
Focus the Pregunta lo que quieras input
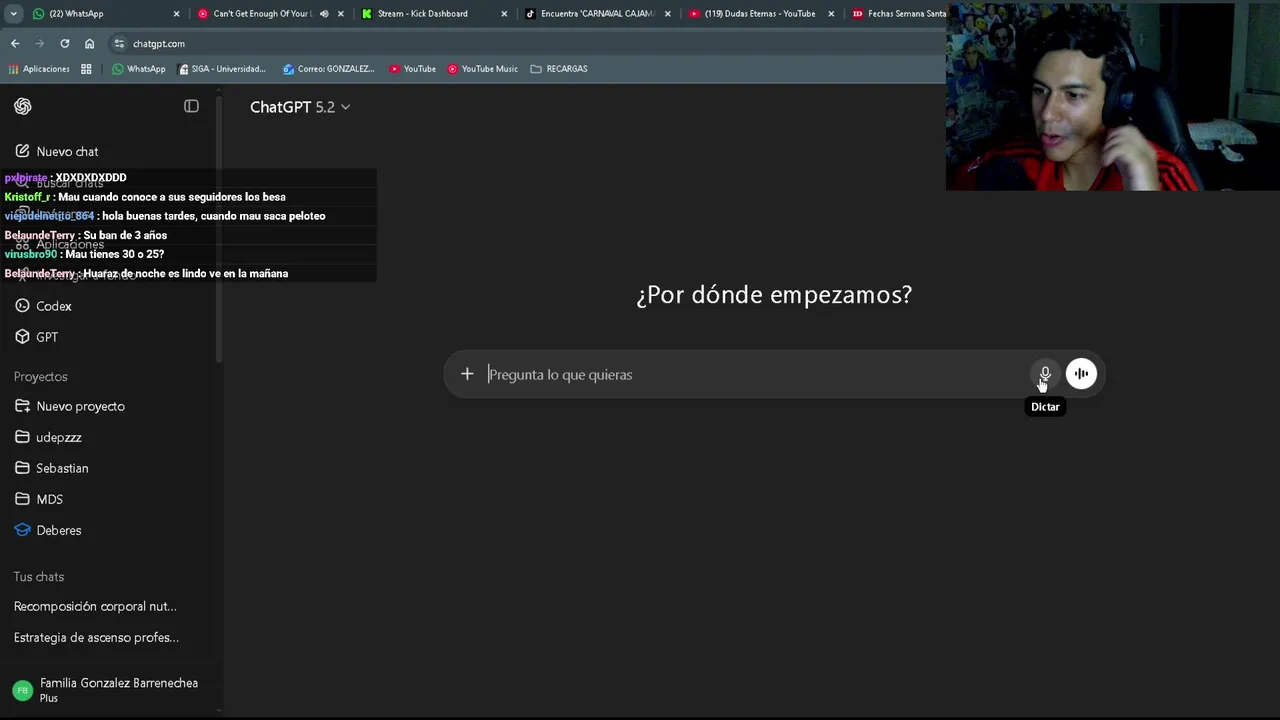point(755,375)
